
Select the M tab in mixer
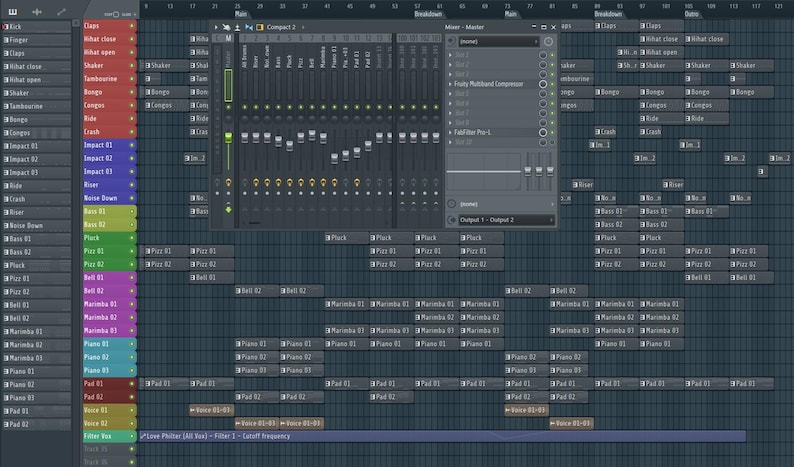[228, 38]
